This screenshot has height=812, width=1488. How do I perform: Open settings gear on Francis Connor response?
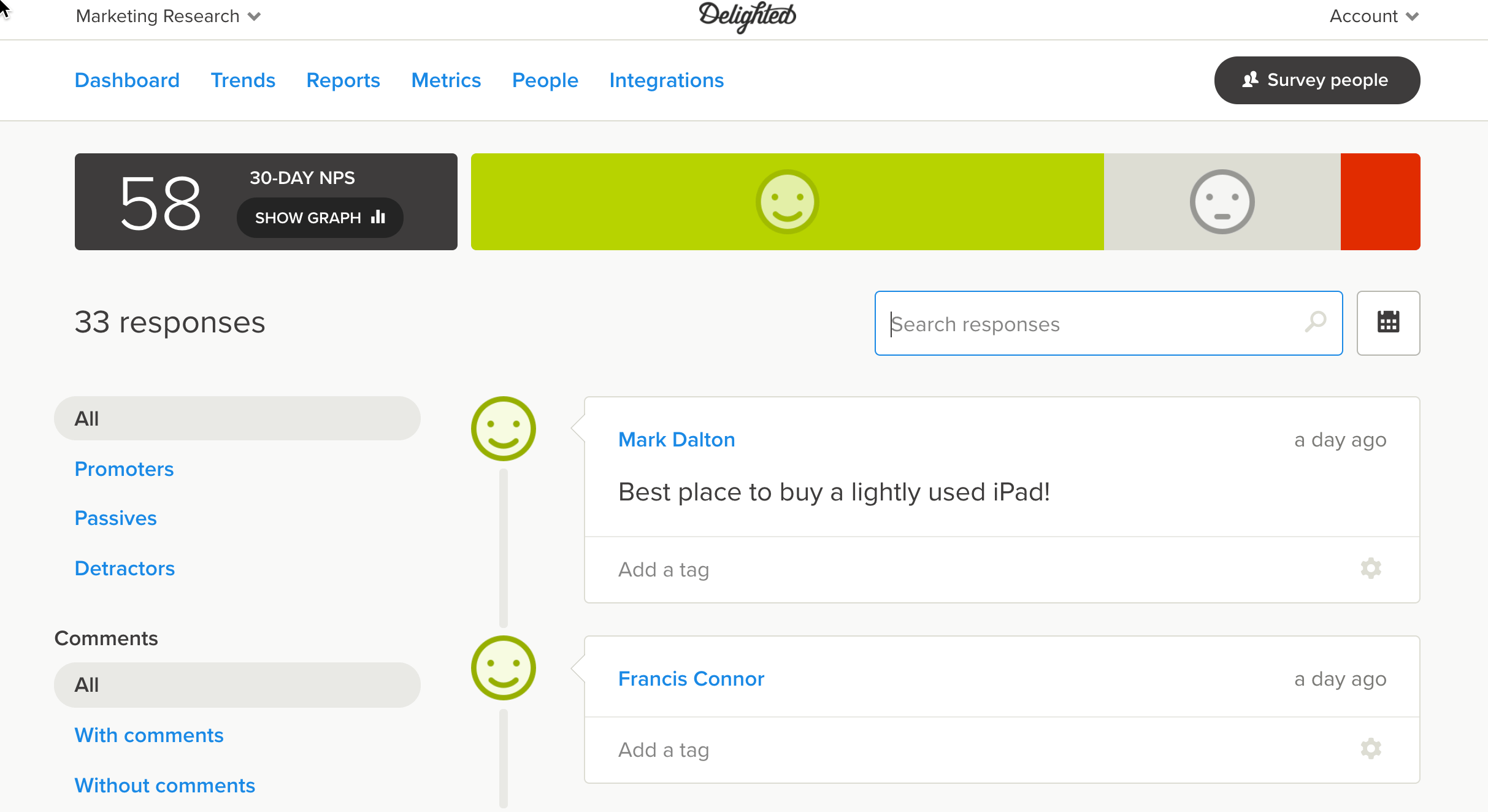click(1371, 748)
